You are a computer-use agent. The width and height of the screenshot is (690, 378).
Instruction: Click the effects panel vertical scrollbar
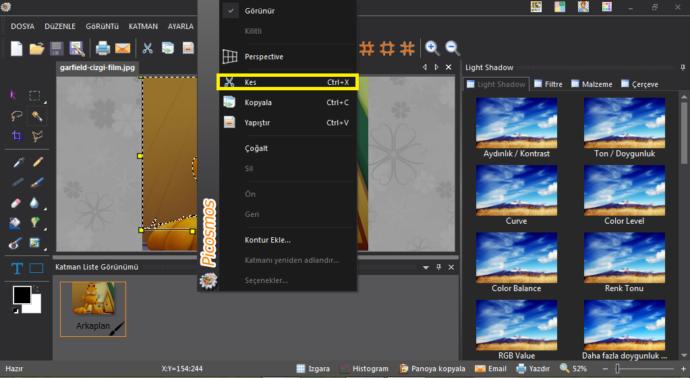coord(683,132)
